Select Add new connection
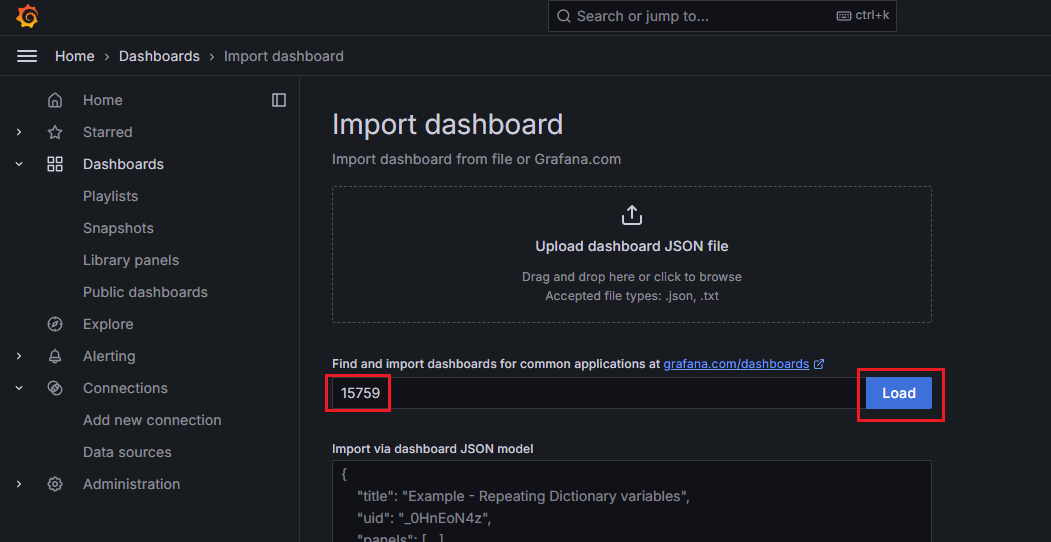The width and height of the screenshot is (1051, 542). pyautogui.click(x=152, y=420)
